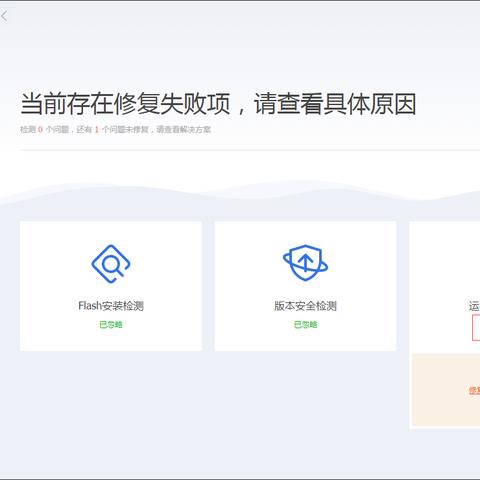Click the 检测 word starting the subtitle
Screen dimensions: 480x480
[x=28, y=129]
